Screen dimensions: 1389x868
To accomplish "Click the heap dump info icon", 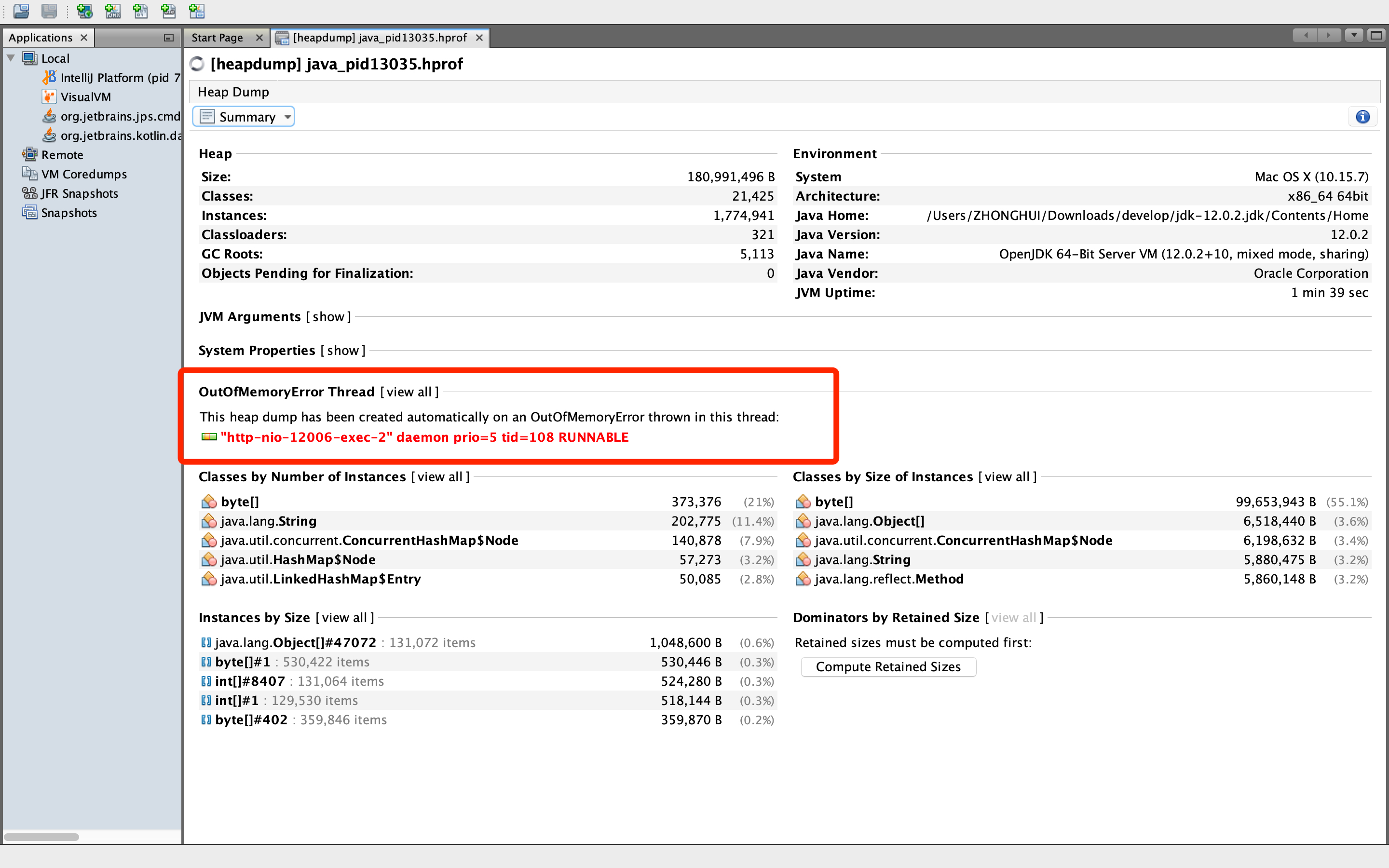I will click(x=1362, y=116).
